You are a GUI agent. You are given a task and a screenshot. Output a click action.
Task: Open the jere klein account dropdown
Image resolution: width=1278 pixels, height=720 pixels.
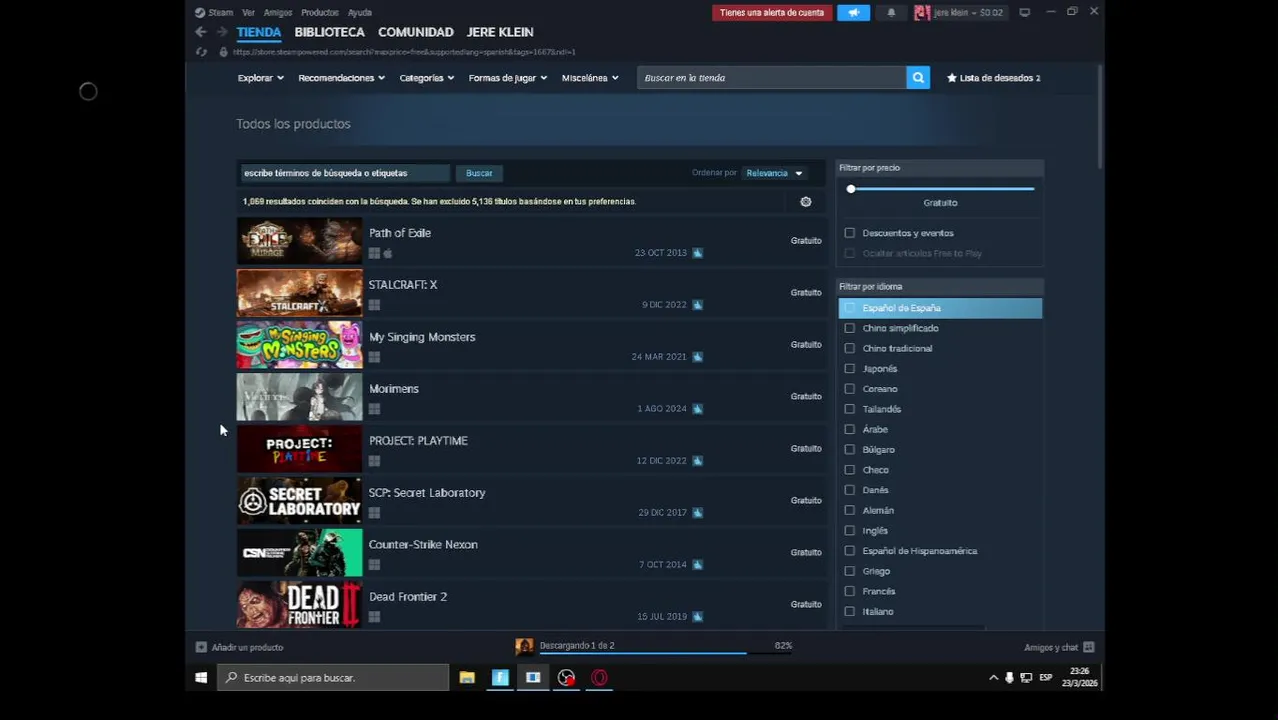[967, 13]
